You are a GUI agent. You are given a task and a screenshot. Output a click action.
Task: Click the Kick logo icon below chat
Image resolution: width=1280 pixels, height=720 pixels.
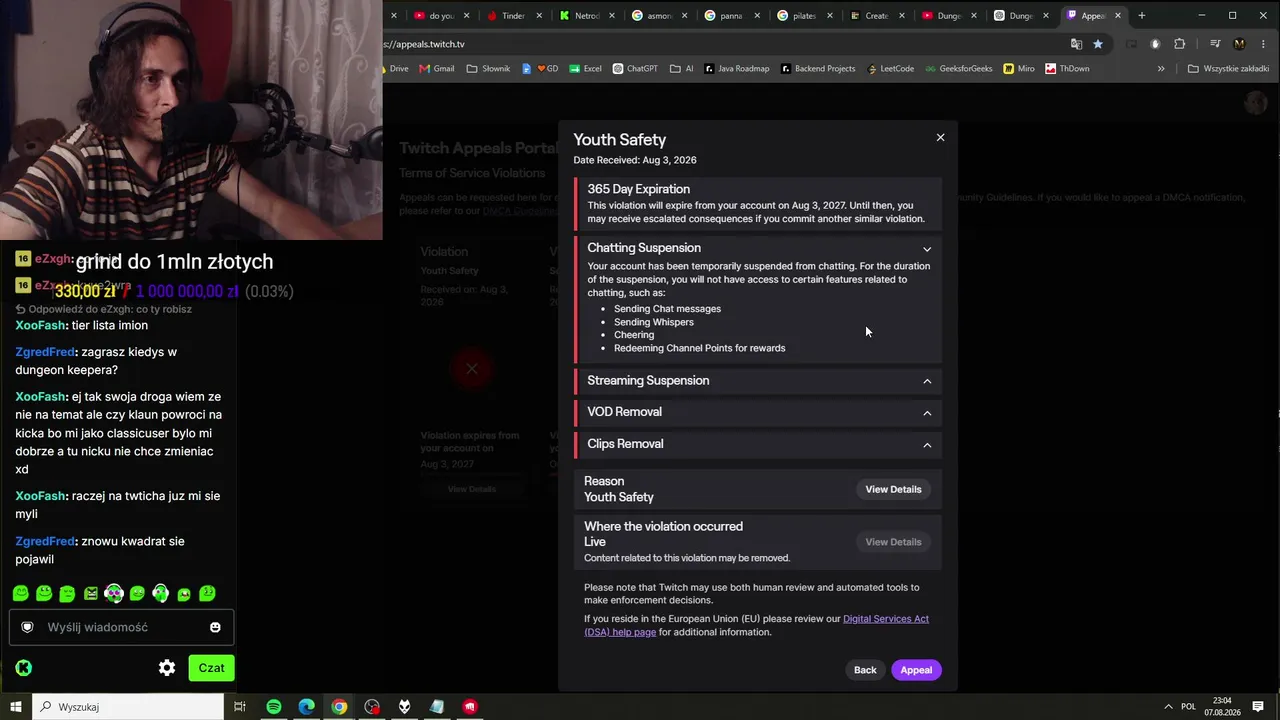[x=24, y=668]
